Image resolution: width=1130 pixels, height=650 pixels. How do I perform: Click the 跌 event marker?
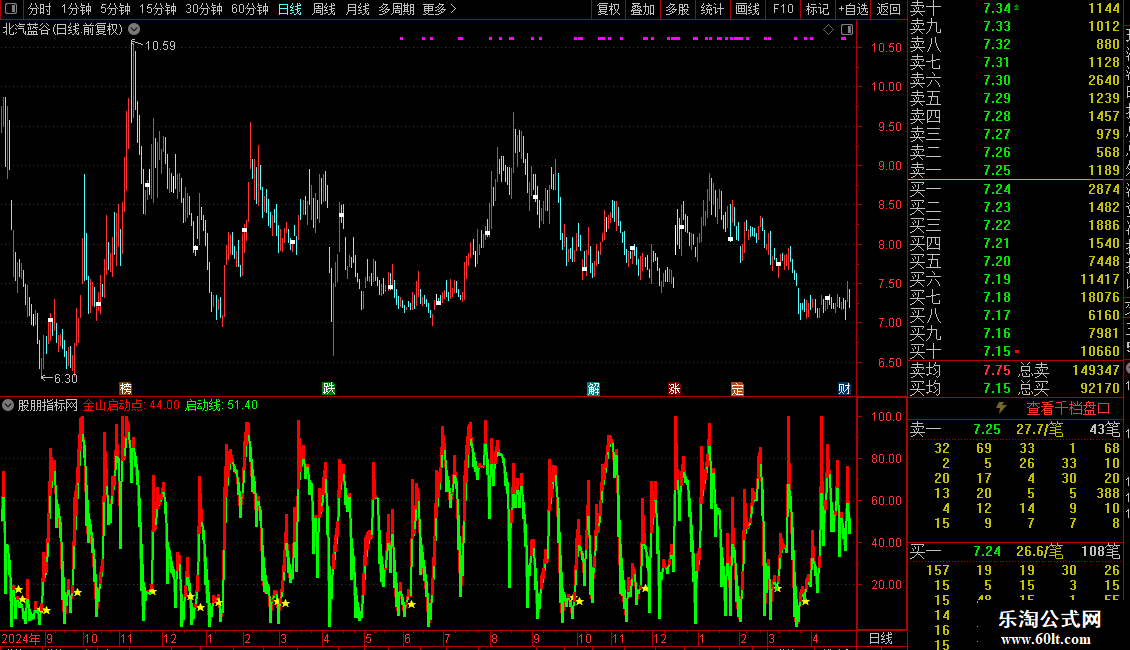(329, 389)
